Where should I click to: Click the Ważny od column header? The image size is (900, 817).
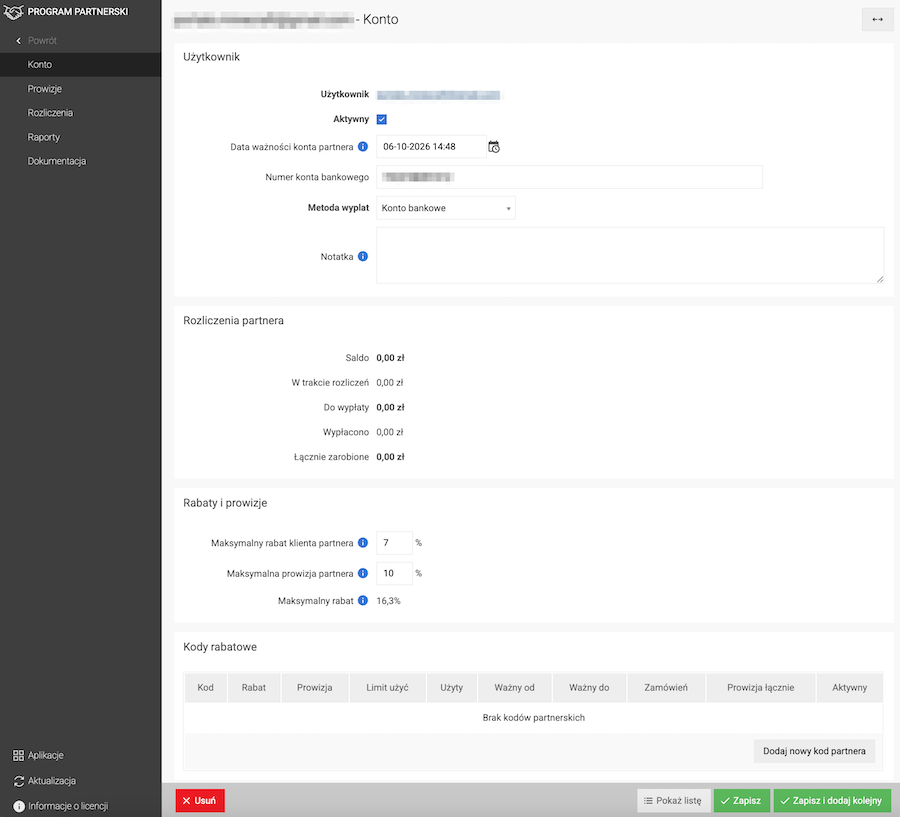[x=514, y=687]
